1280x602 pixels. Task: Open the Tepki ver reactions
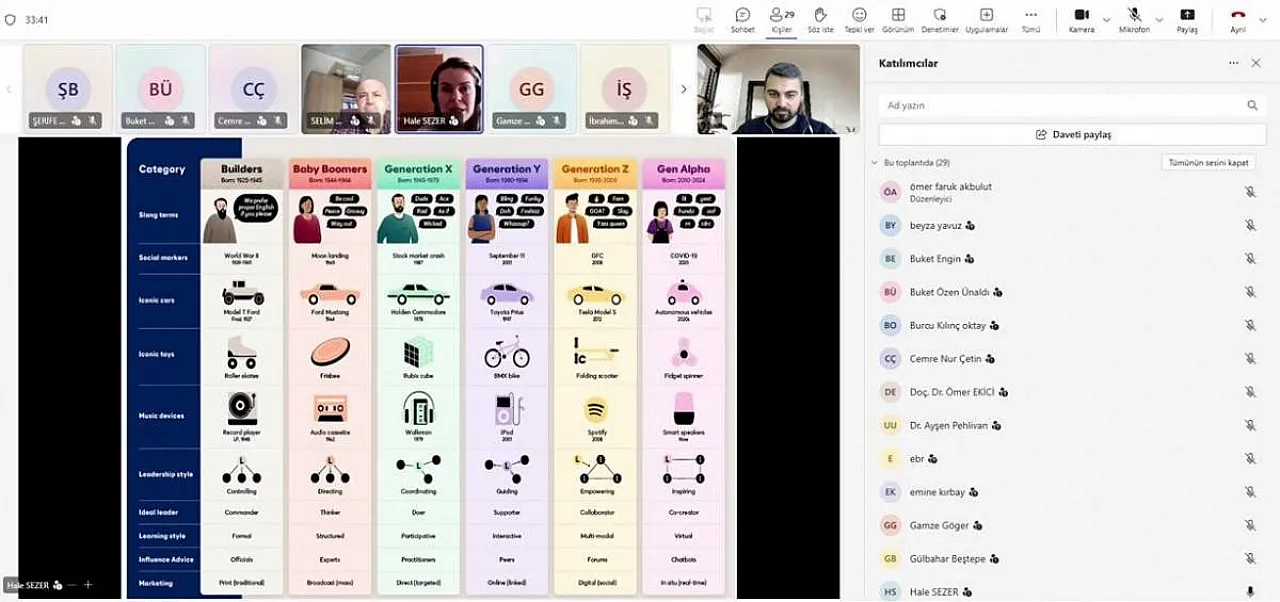(x=859, y=18)
